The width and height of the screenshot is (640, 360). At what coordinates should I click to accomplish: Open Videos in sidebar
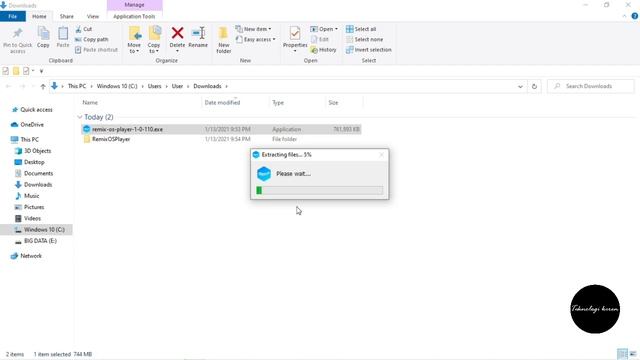click(28, 218)
